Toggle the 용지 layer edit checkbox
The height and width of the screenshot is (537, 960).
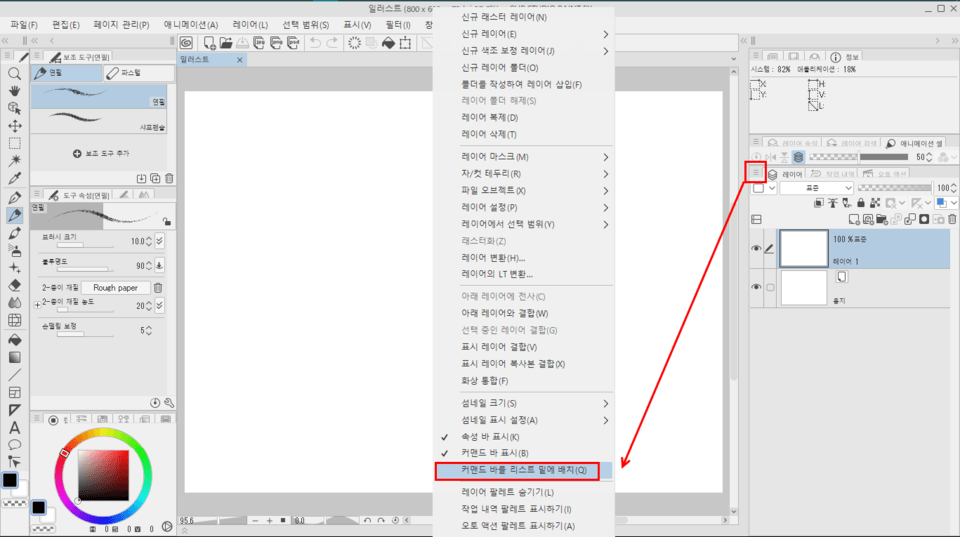tap(770, 287)
